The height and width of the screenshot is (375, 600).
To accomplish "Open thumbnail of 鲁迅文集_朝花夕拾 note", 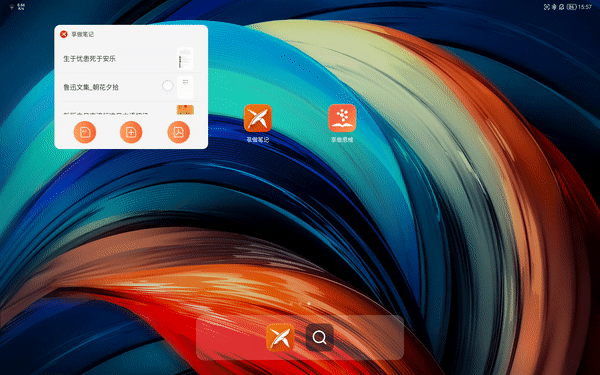I will (x=185, y=87).
